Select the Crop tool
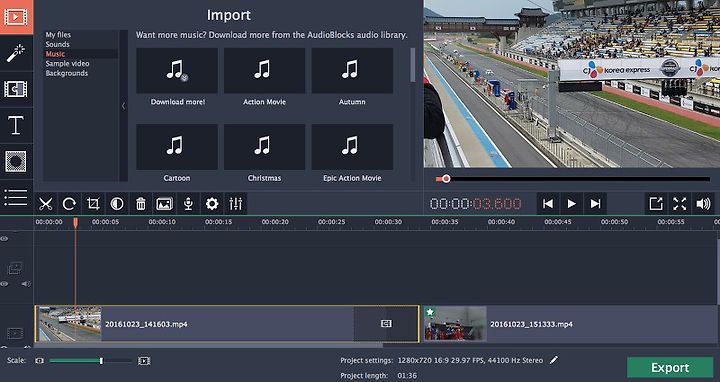The image size is (720, 382). pos(93,204)
